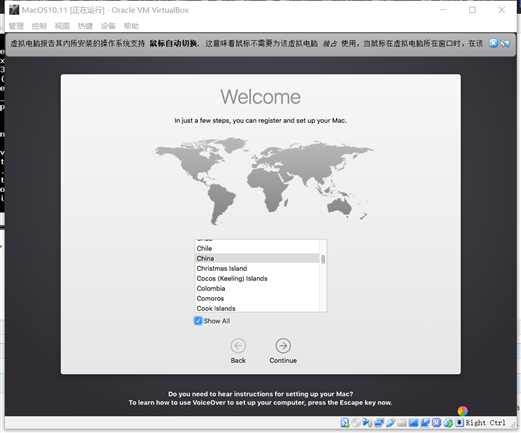Maximize the VirtualBox window
Screen dimensions: 521x433
[x=472, y=10]
